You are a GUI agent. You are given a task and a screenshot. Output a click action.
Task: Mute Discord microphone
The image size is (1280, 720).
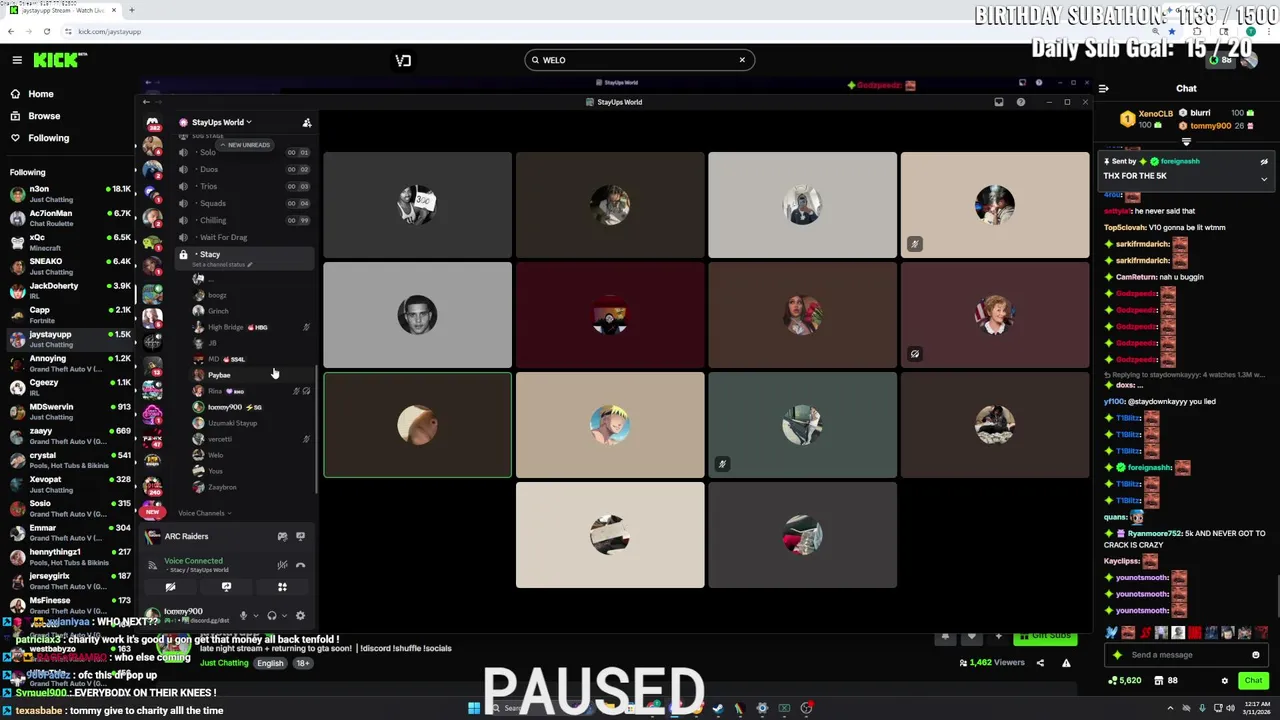coord(243,616)
